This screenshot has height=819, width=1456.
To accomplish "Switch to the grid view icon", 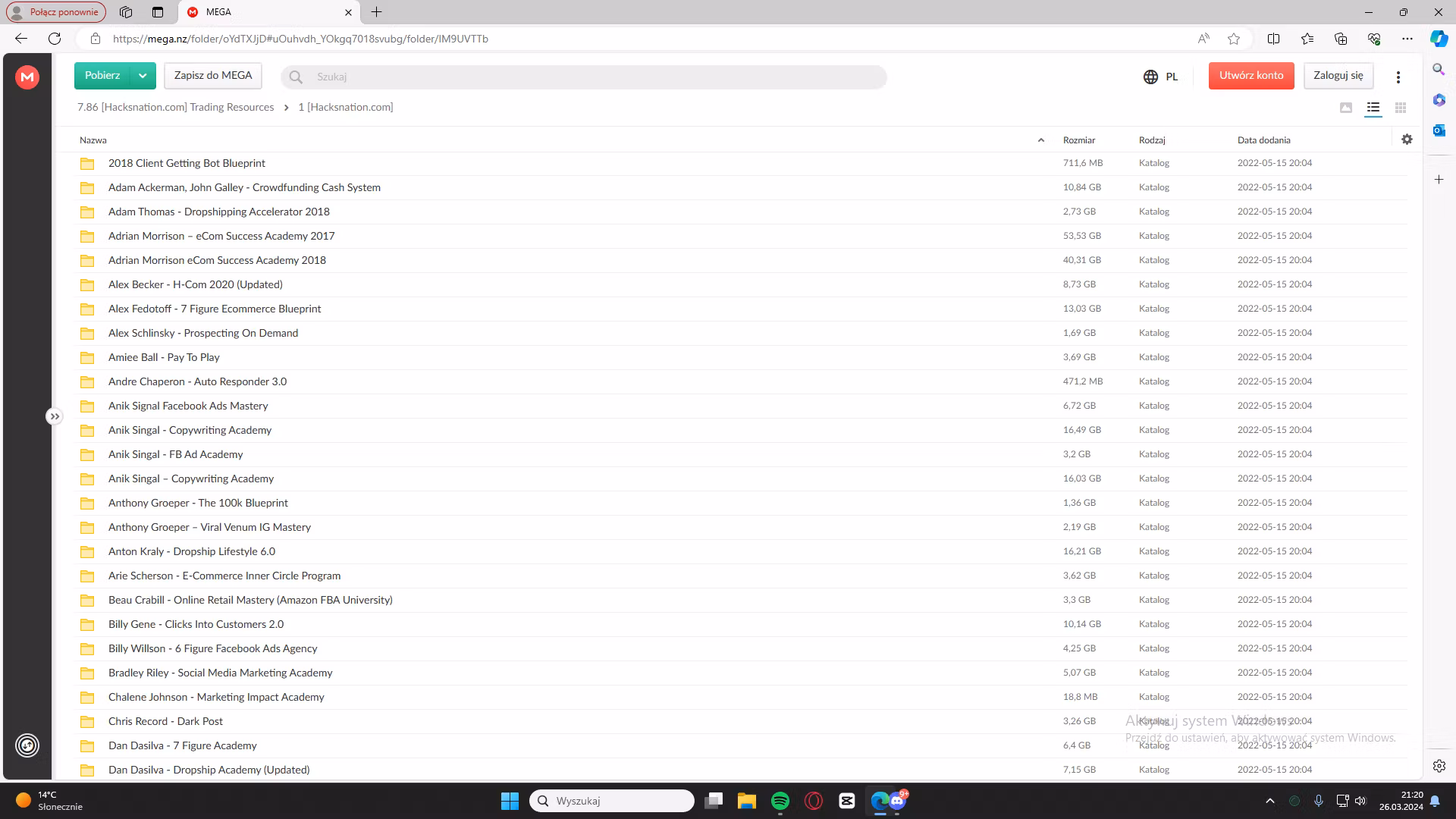I will point(1401,108).
